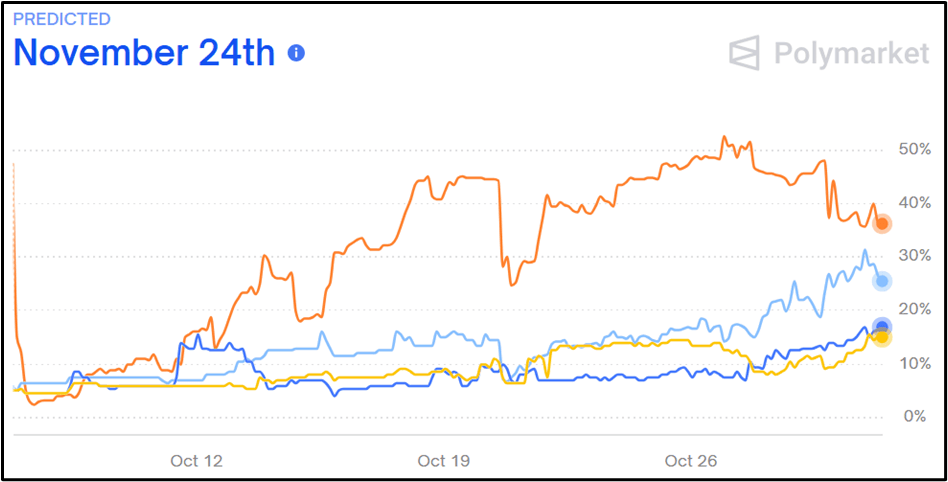Click the orange line's endpoint dot
The width and height of the screenshot is (948, 482).
[x=882, y=223]
